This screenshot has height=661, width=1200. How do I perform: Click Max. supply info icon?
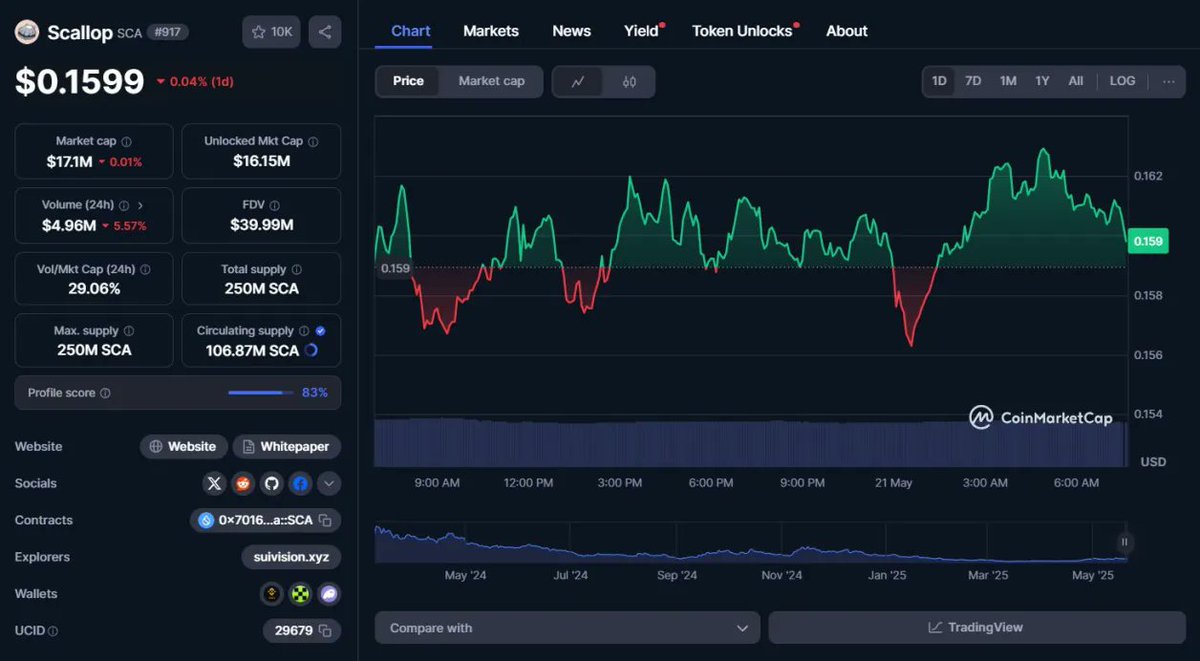(x=128, y=331)
